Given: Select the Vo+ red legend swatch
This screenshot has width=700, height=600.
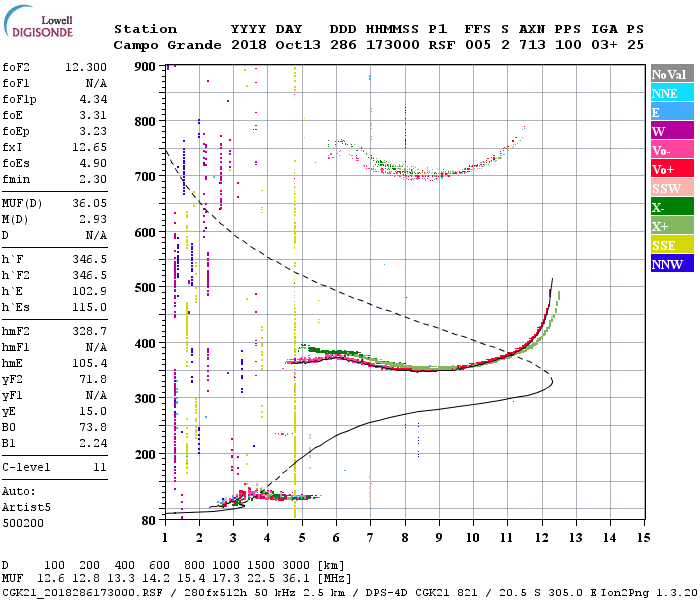Looking at the screenshot, I should (672, 169).
